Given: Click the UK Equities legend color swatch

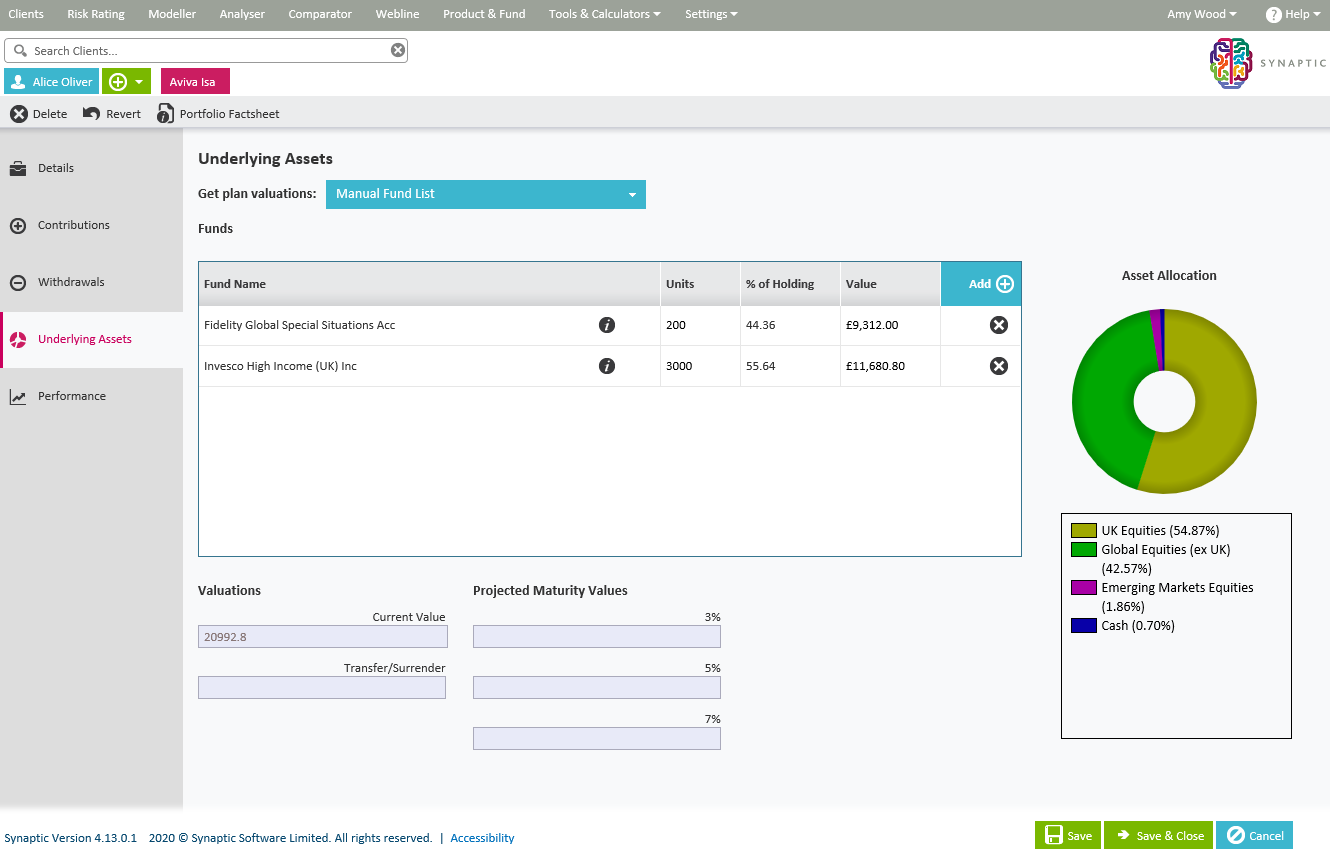Looking at the screenshot, I should pyautogui.click(x=1083, y=531).
